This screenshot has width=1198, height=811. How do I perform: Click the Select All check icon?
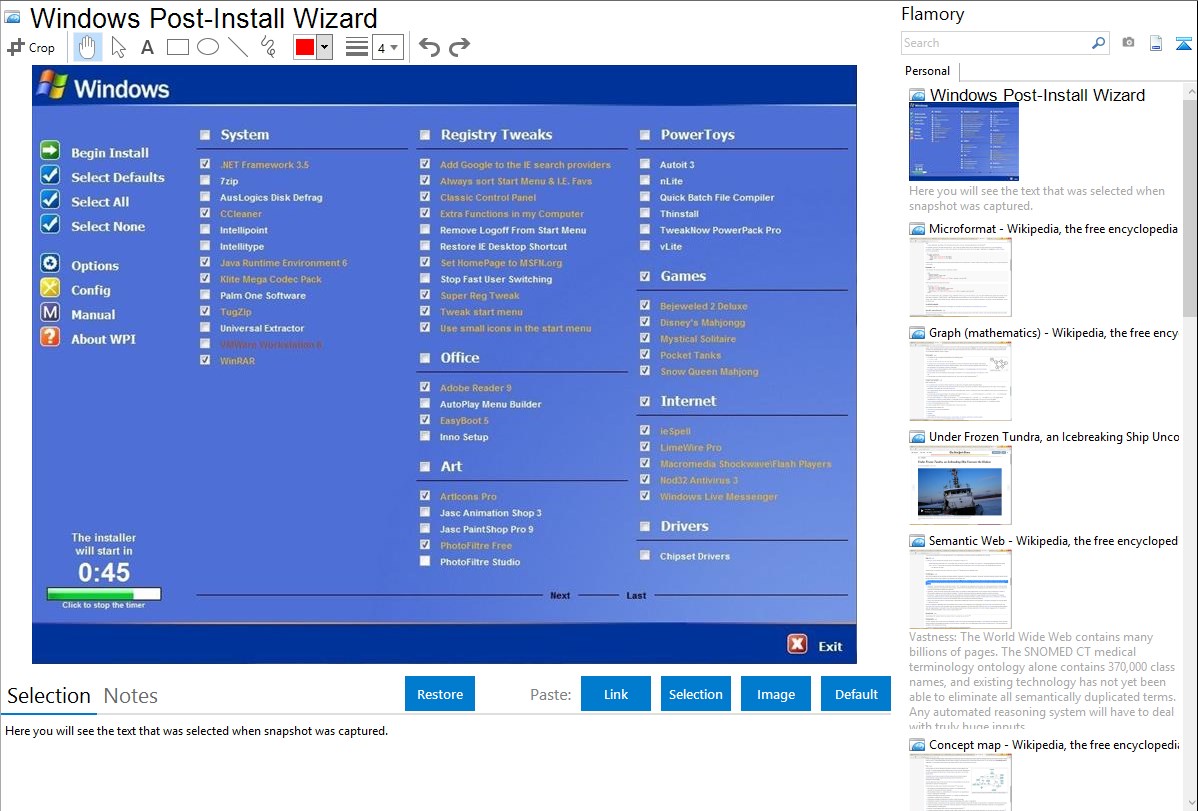click(x=50, y=200)
